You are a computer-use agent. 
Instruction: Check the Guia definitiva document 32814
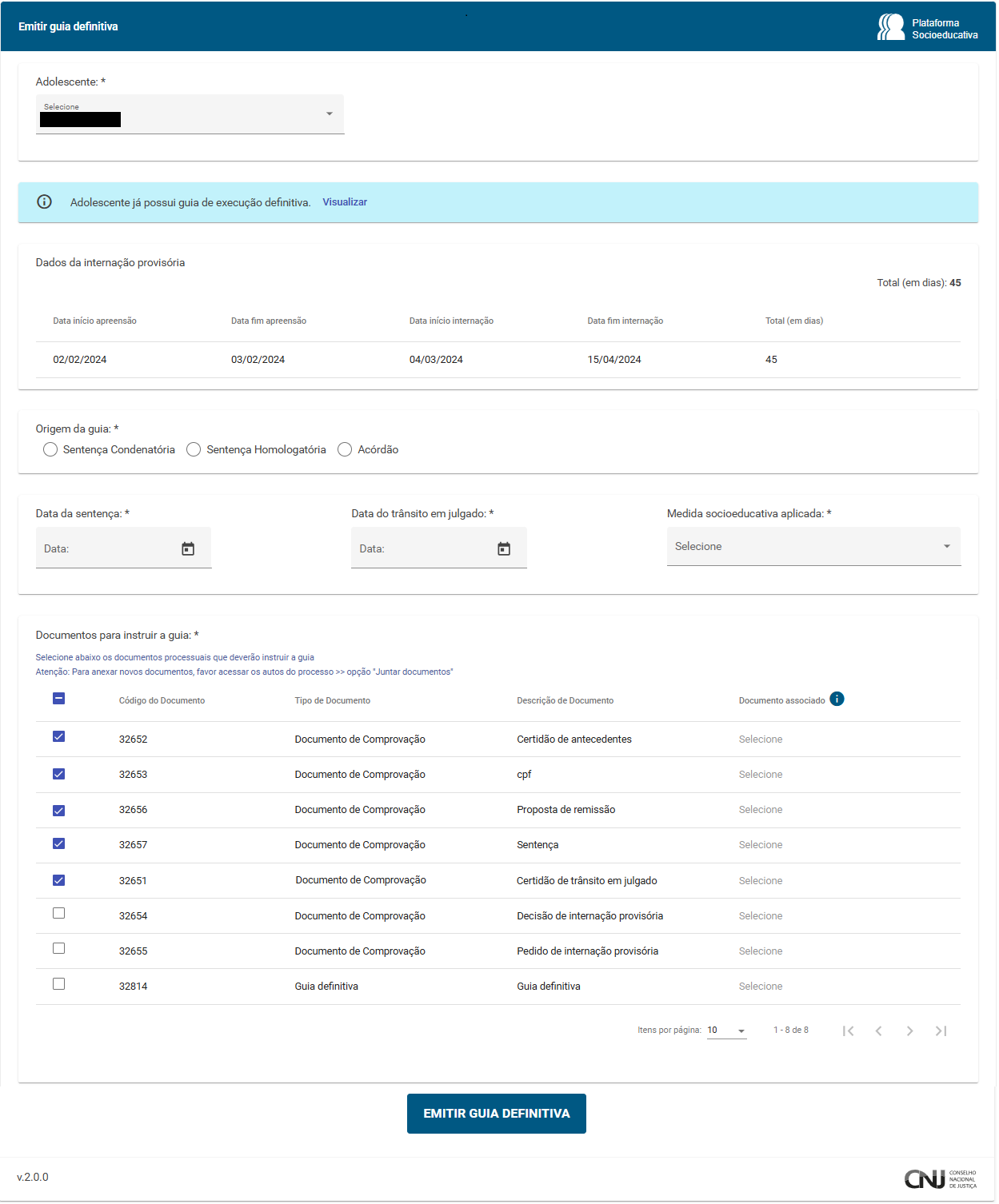click(58, 985)
